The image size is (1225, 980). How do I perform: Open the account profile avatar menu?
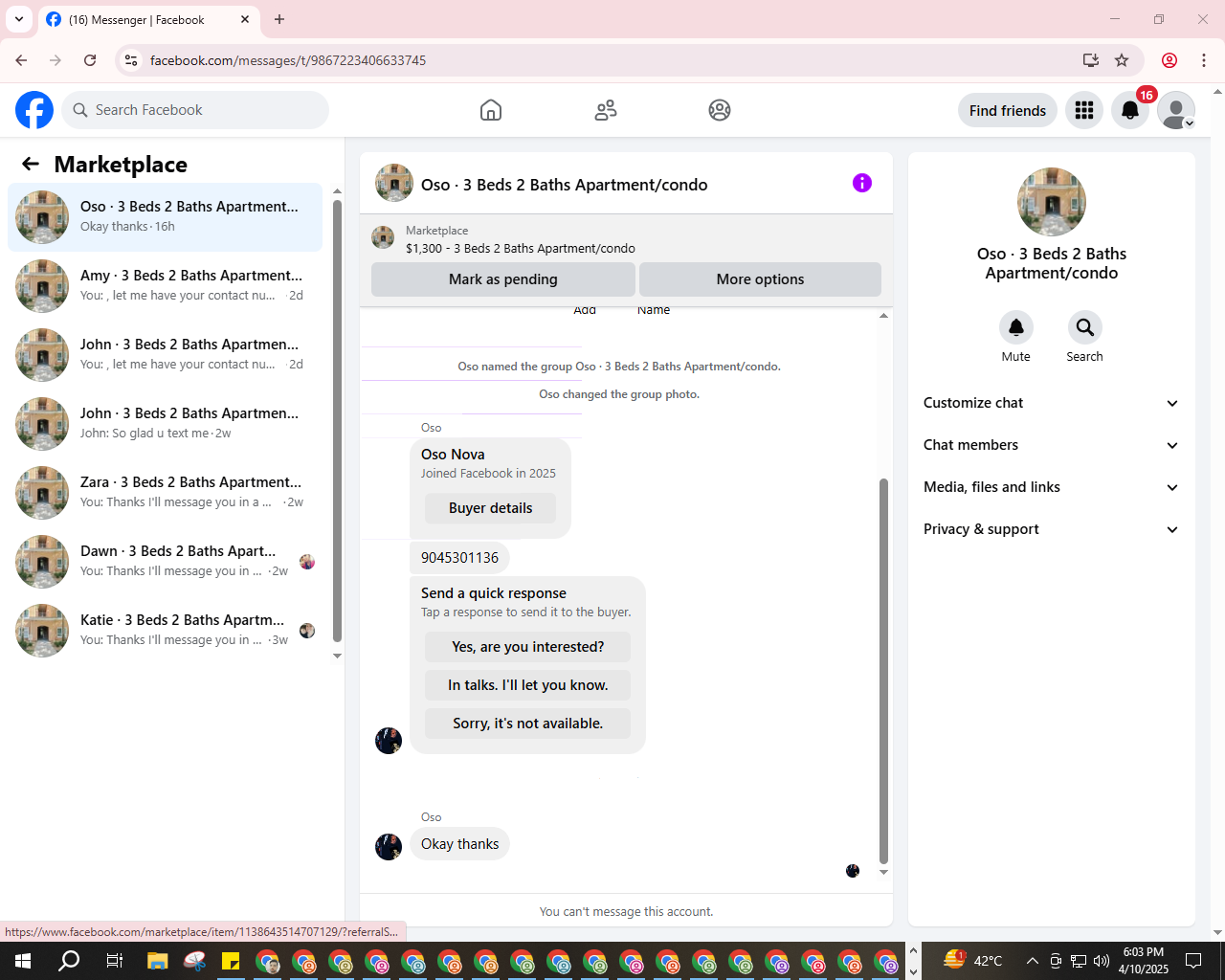coord(1176,110)
